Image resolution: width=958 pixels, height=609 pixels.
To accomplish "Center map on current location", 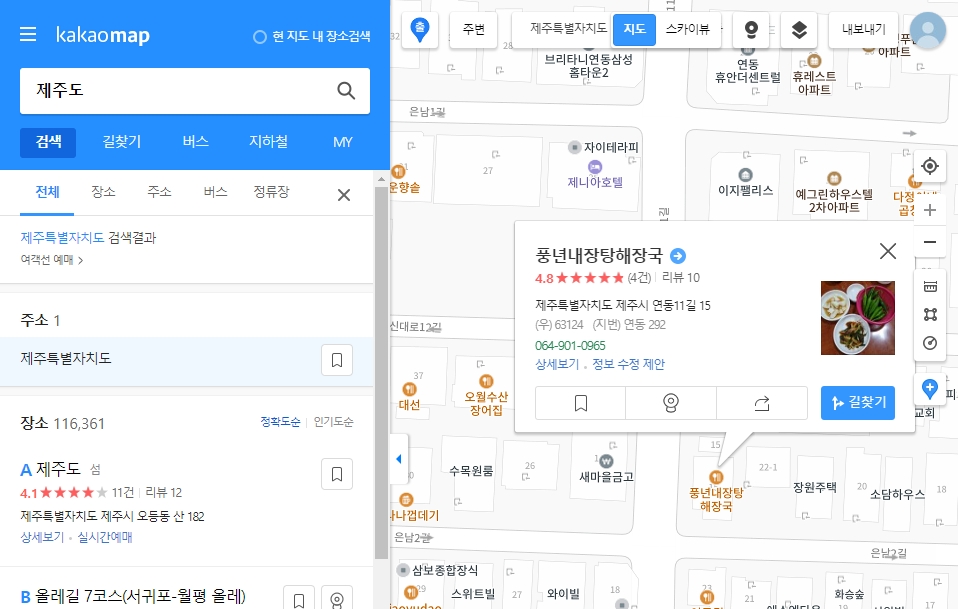I will point(930,166).
